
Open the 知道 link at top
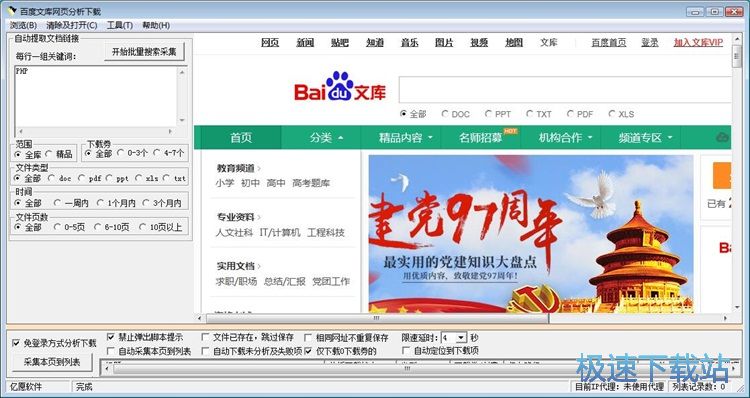coord(375,43)
